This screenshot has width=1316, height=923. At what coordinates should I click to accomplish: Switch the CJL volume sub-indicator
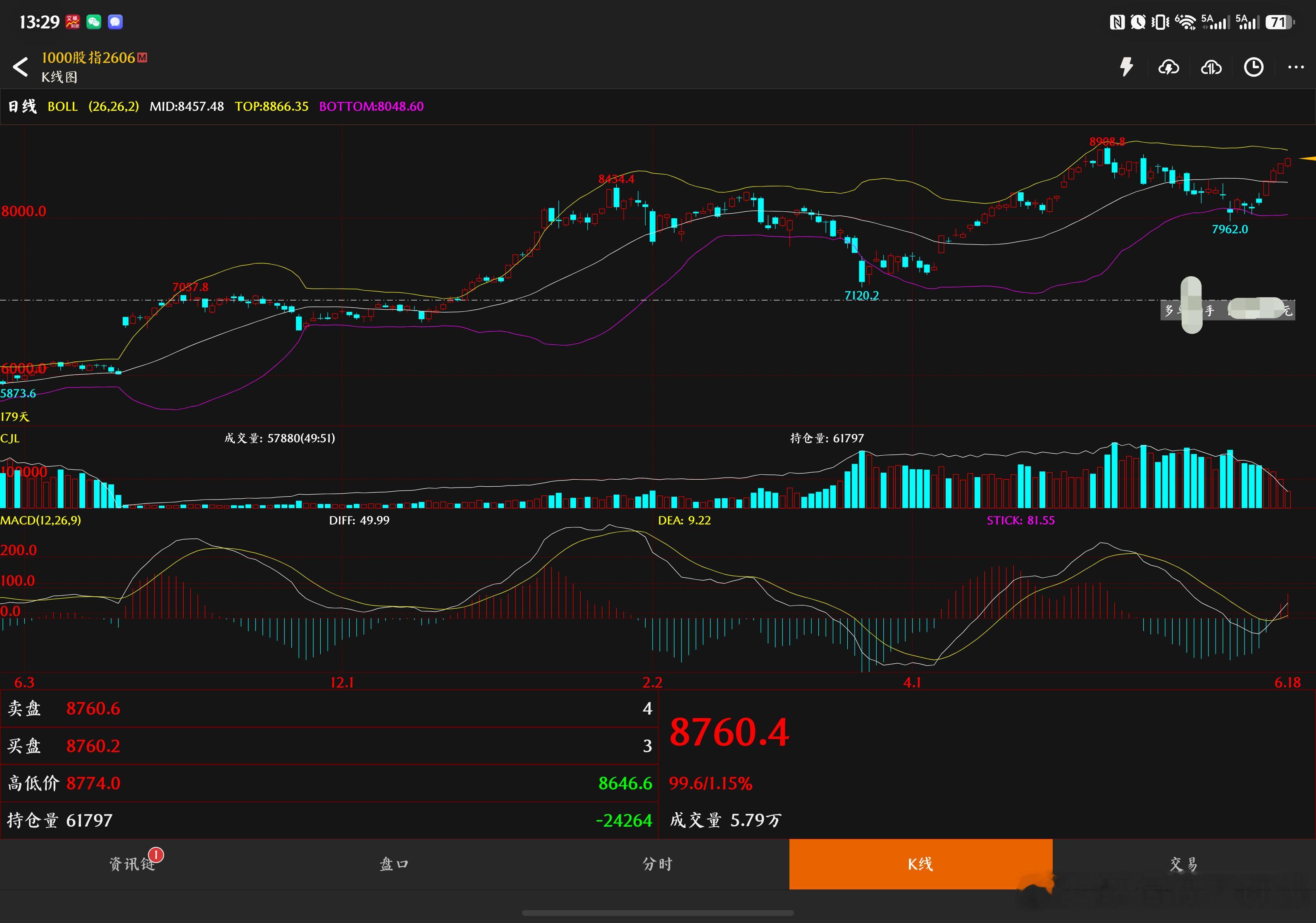point(10,439)
